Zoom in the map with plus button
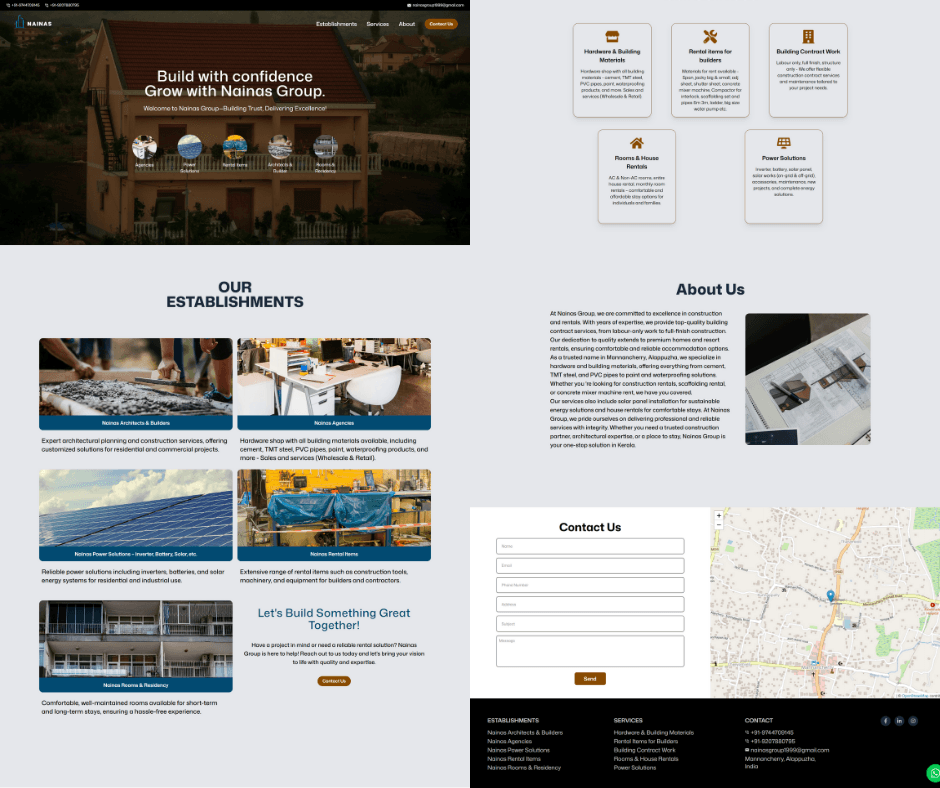This screenshot has width=940, height=788. (719, 516)
